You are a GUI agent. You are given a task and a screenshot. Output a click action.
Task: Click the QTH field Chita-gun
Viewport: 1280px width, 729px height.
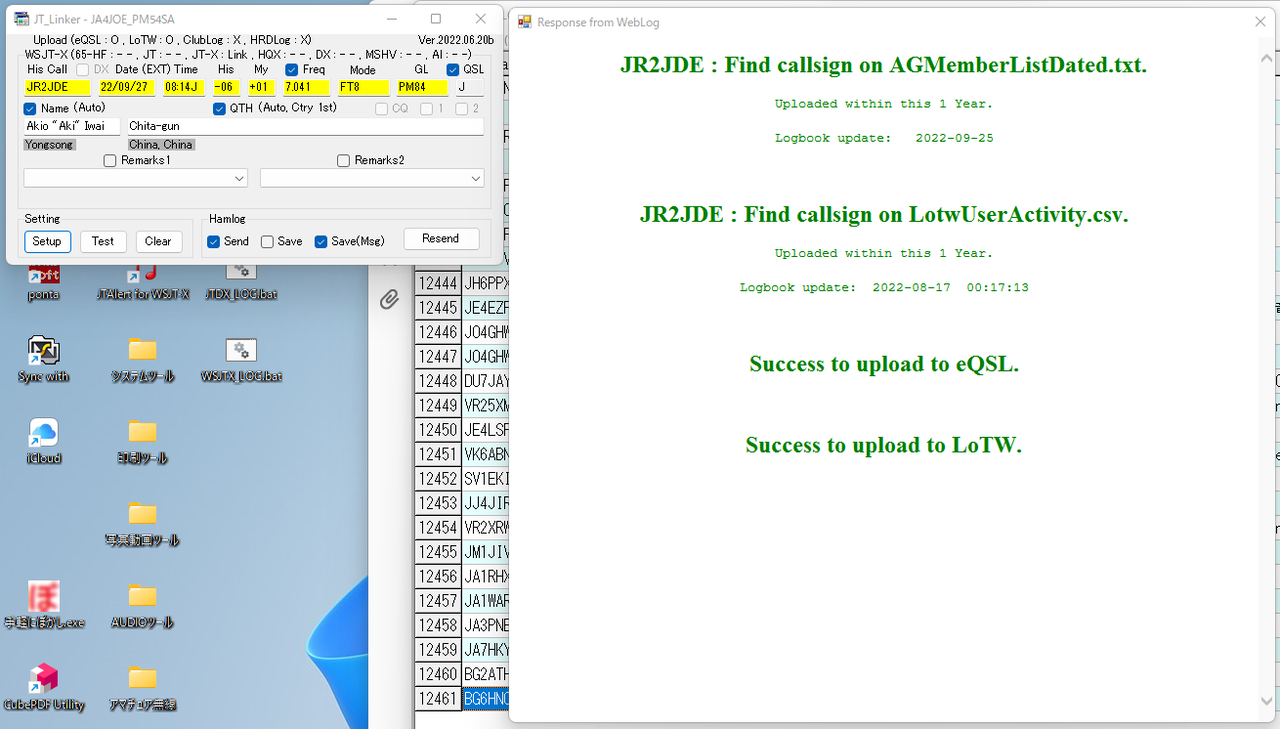click(304, 126)
